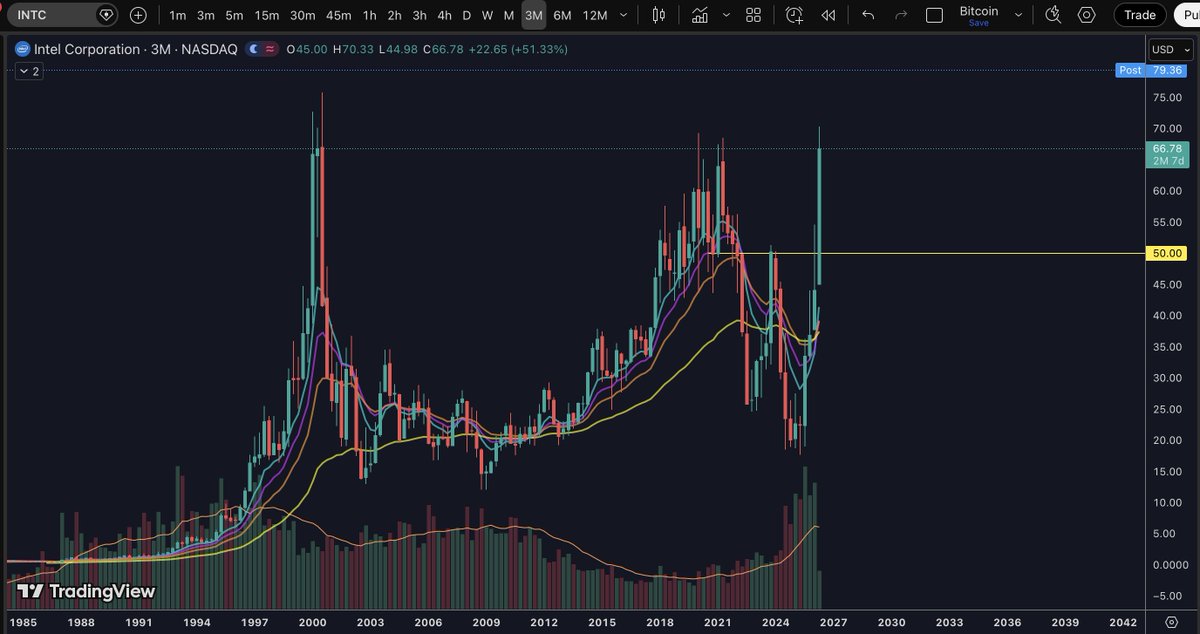Select the 3m minute timeframe
The height and width of the screenshot is (634, 1200).
[x=205, y=15]
